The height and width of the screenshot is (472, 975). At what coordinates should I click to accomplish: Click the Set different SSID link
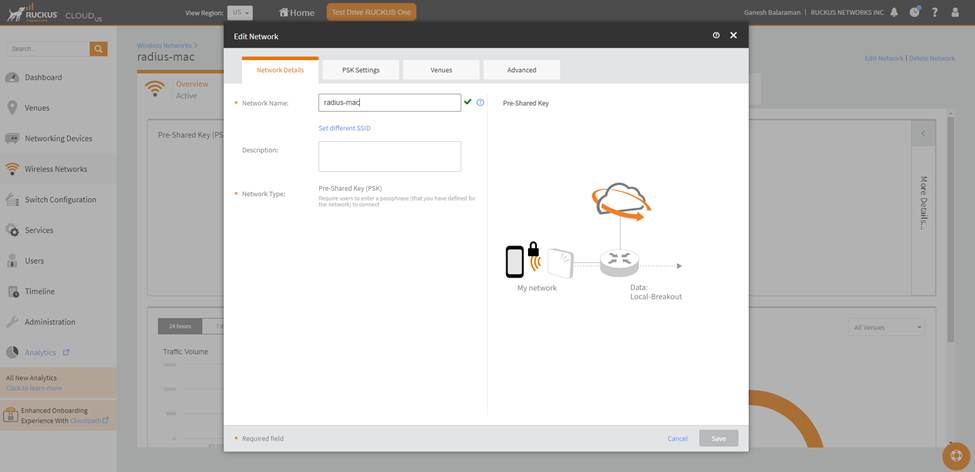[x=344, y=128]
